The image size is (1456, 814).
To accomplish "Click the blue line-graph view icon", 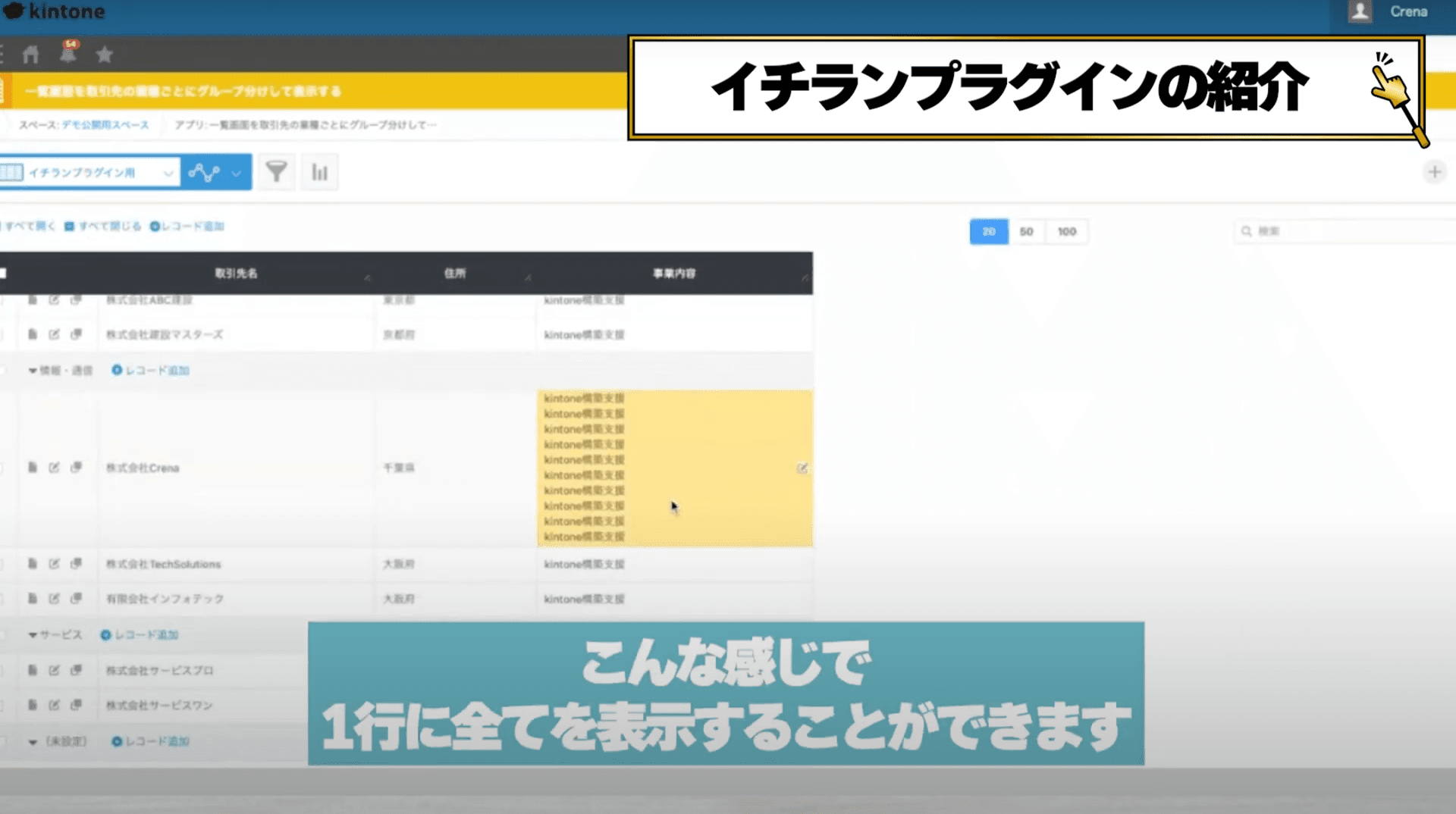I will tap(204, 173).
